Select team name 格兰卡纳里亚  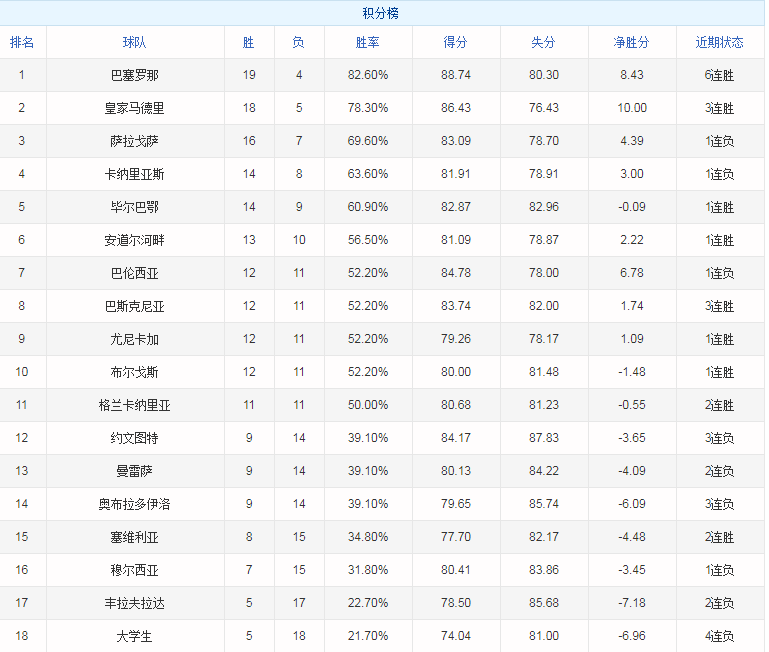[x=134, y=405]
